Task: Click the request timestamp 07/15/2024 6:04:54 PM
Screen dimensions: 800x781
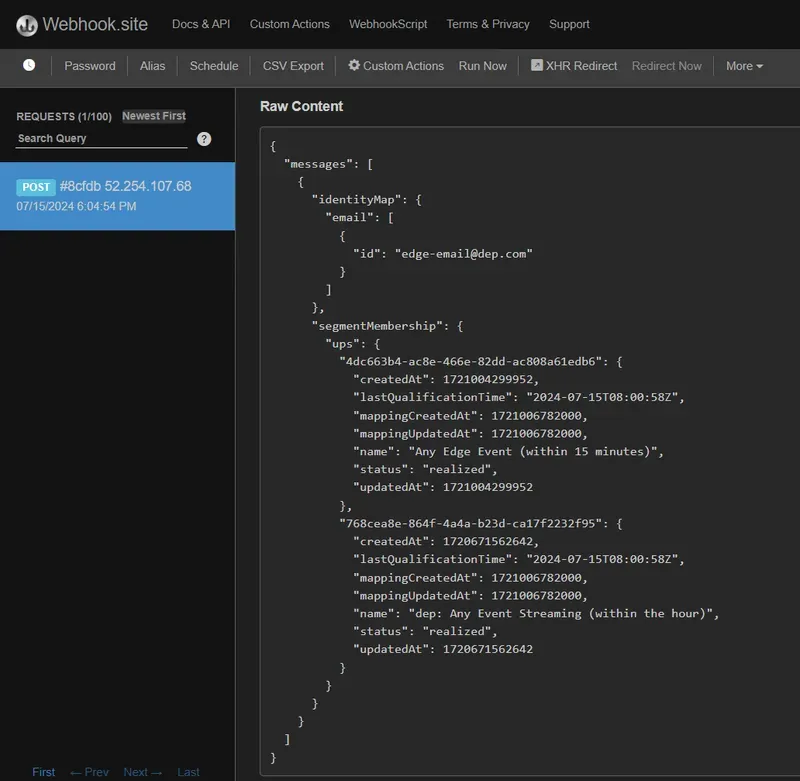Action: coord(76,206)
